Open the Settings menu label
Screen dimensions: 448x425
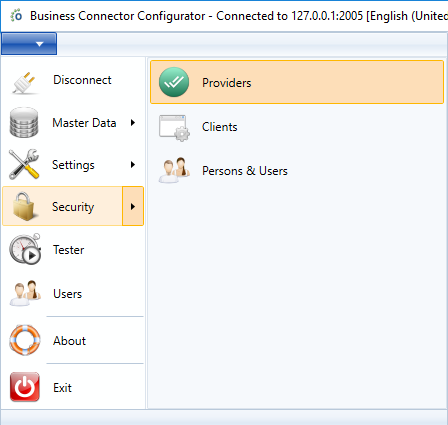[73, 165]
